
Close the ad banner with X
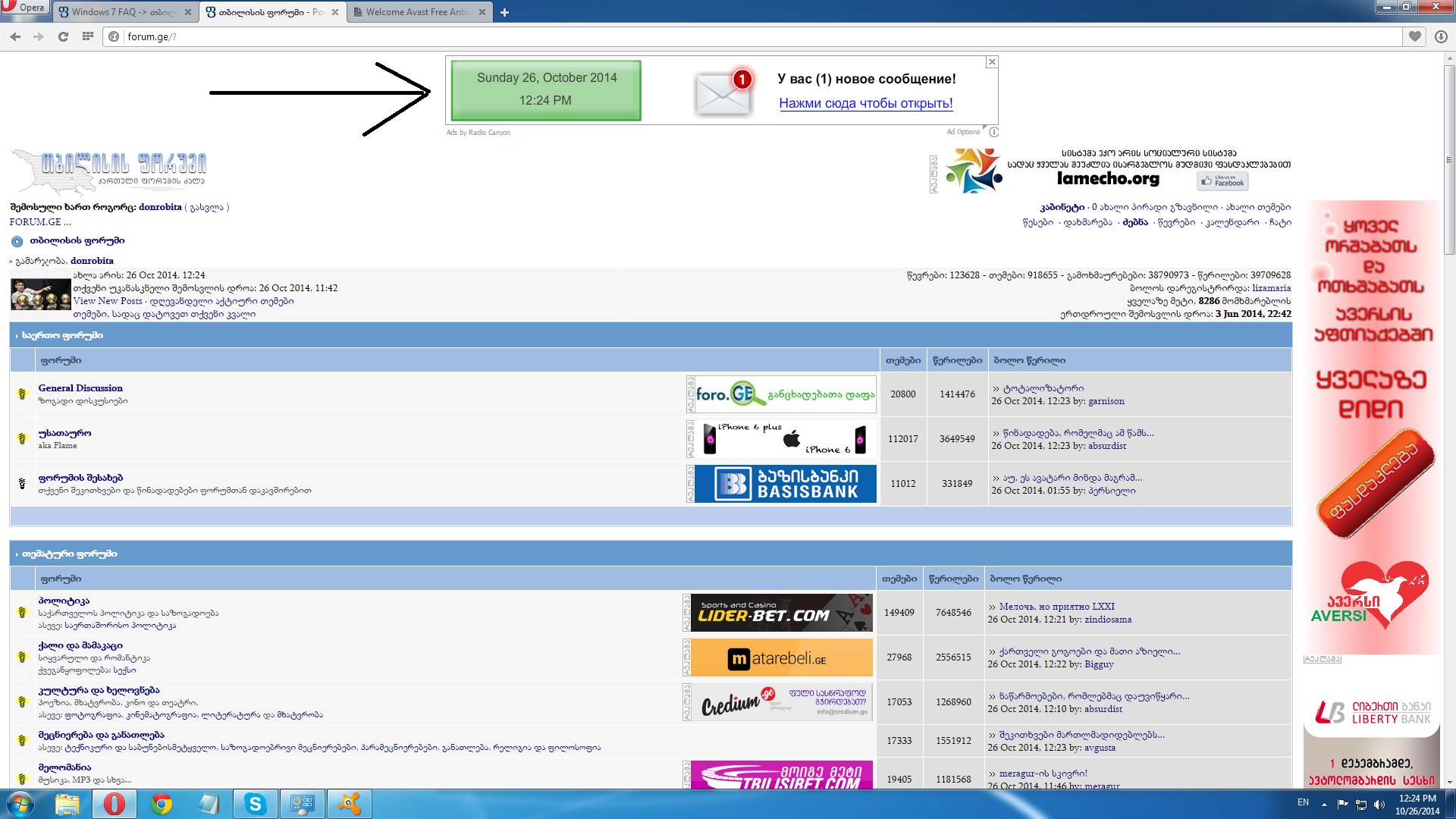point(992,62)
